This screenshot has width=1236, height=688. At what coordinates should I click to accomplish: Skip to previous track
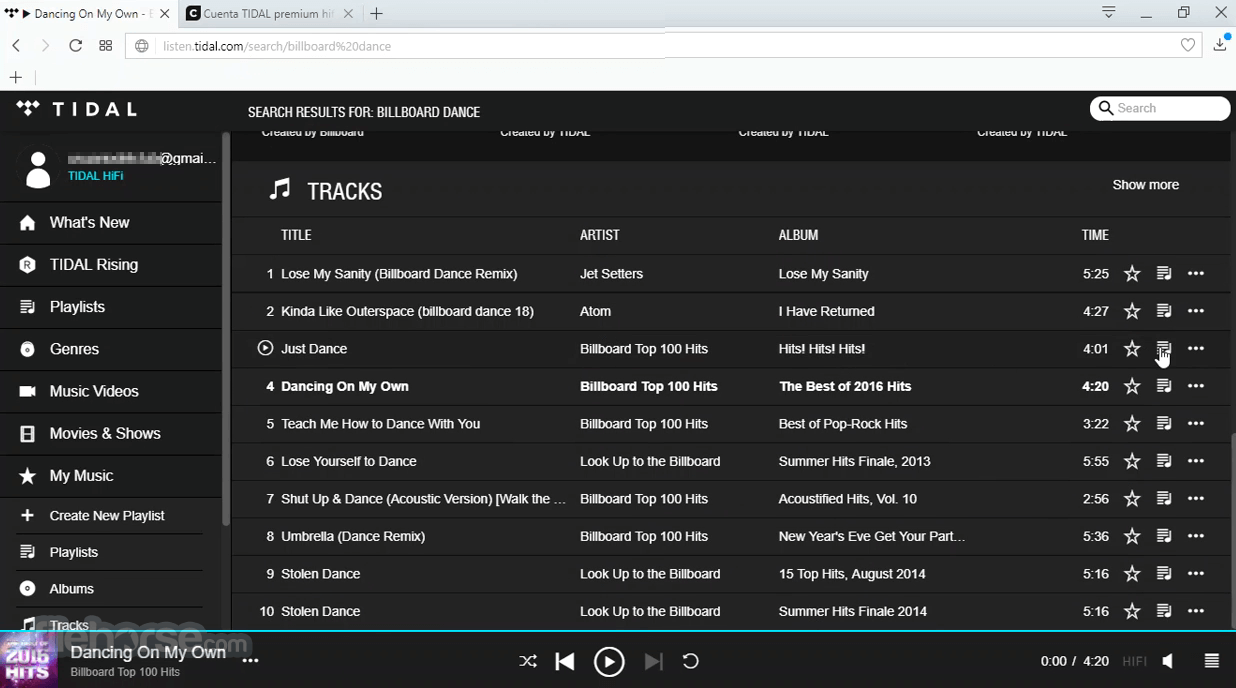[x=565, y=661]
